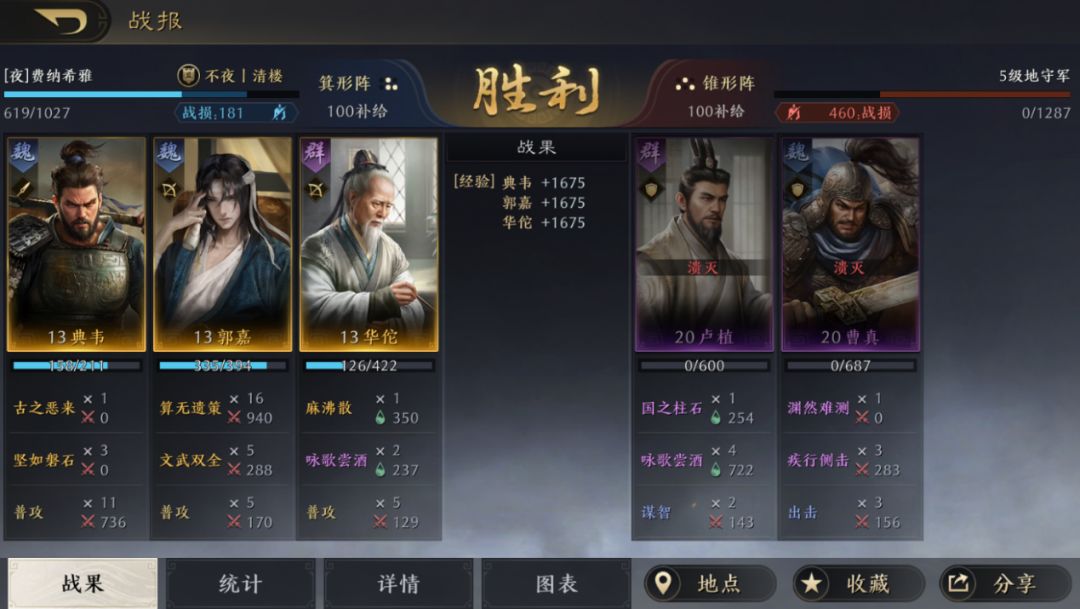1080x609 pixels.
Task: Click the map pin 地点 icon
Action: point(663,584)
